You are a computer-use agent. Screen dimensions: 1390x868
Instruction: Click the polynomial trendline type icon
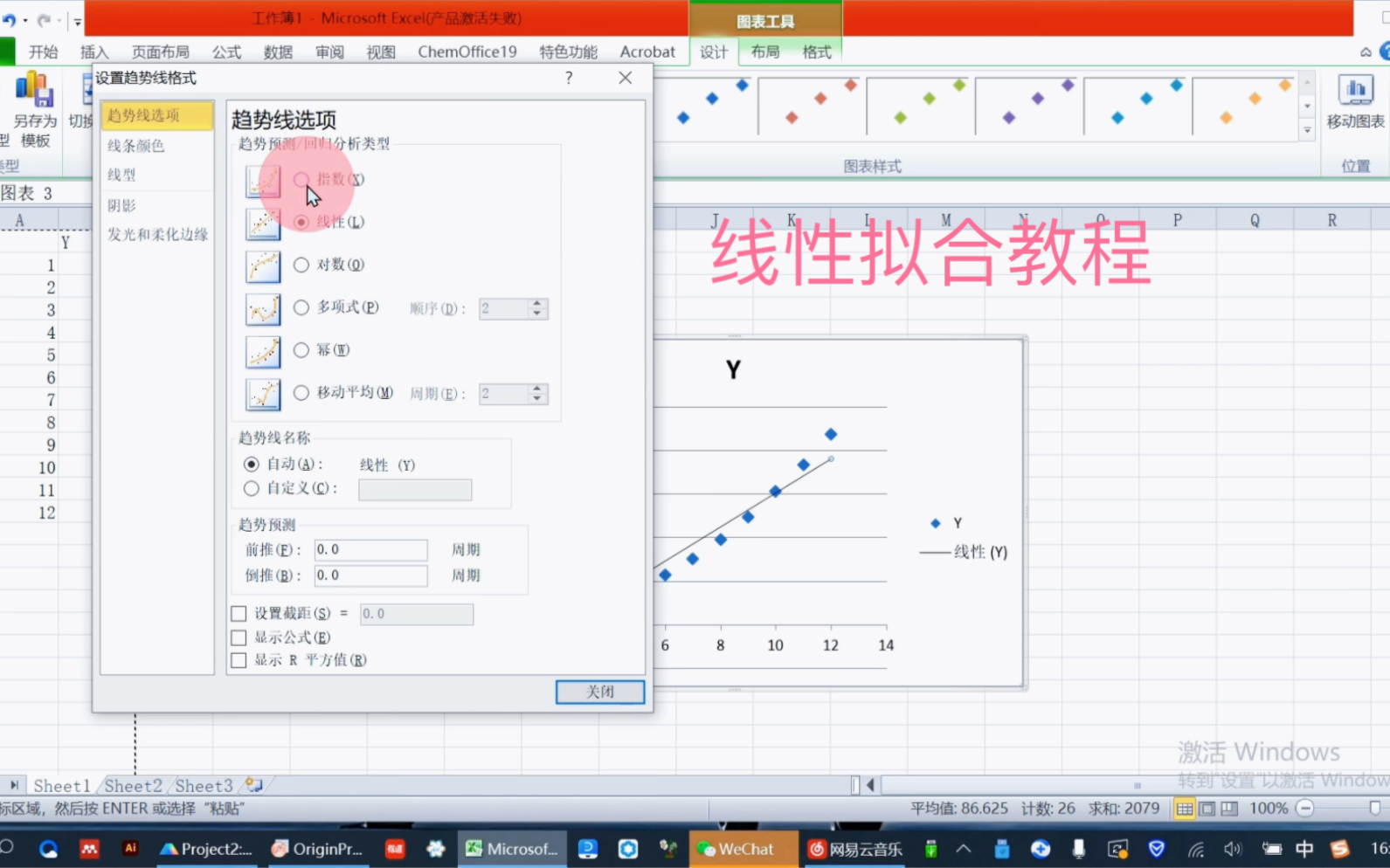pos(263,310)
